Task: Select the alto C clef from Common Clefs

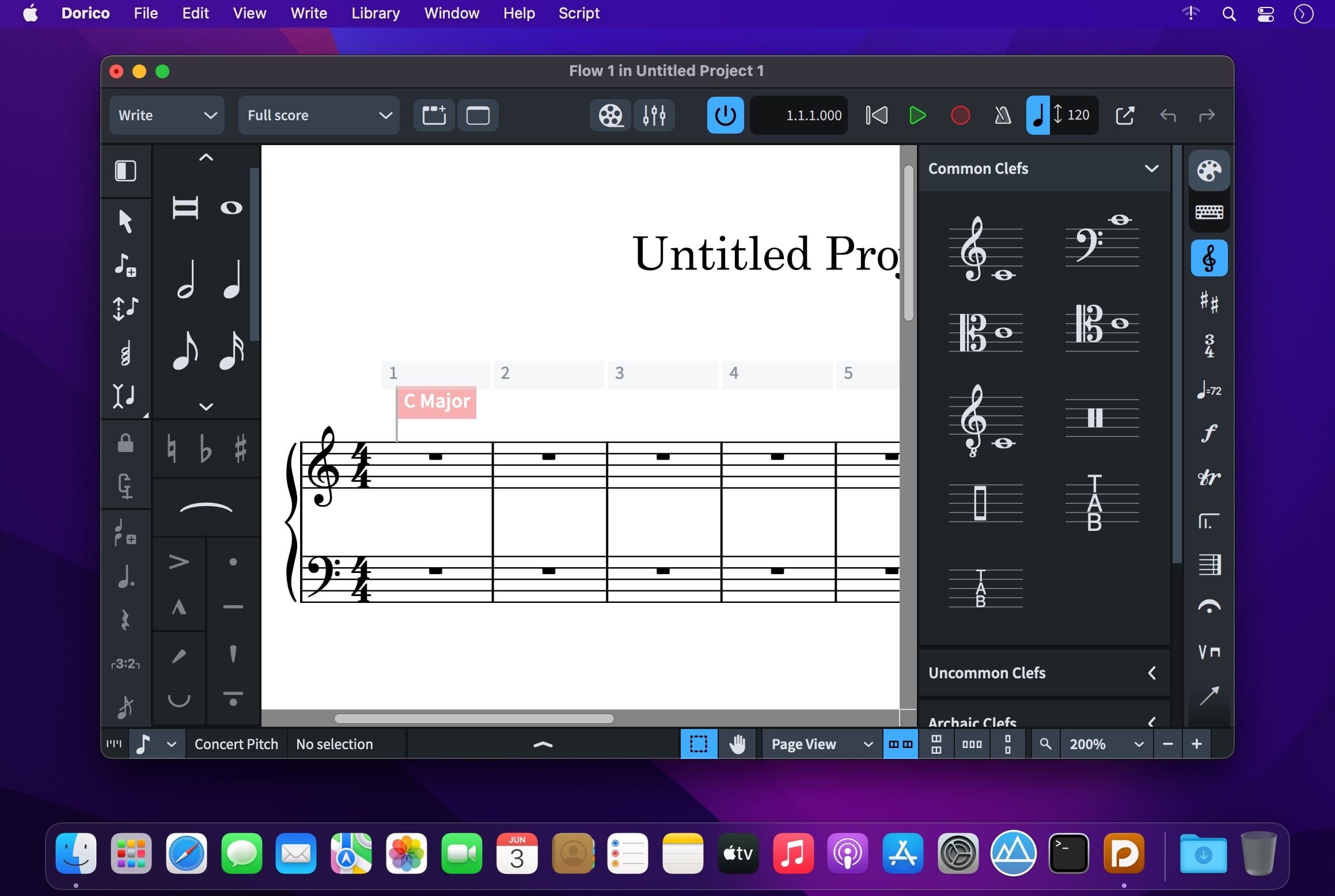Action: click(985, 332)
